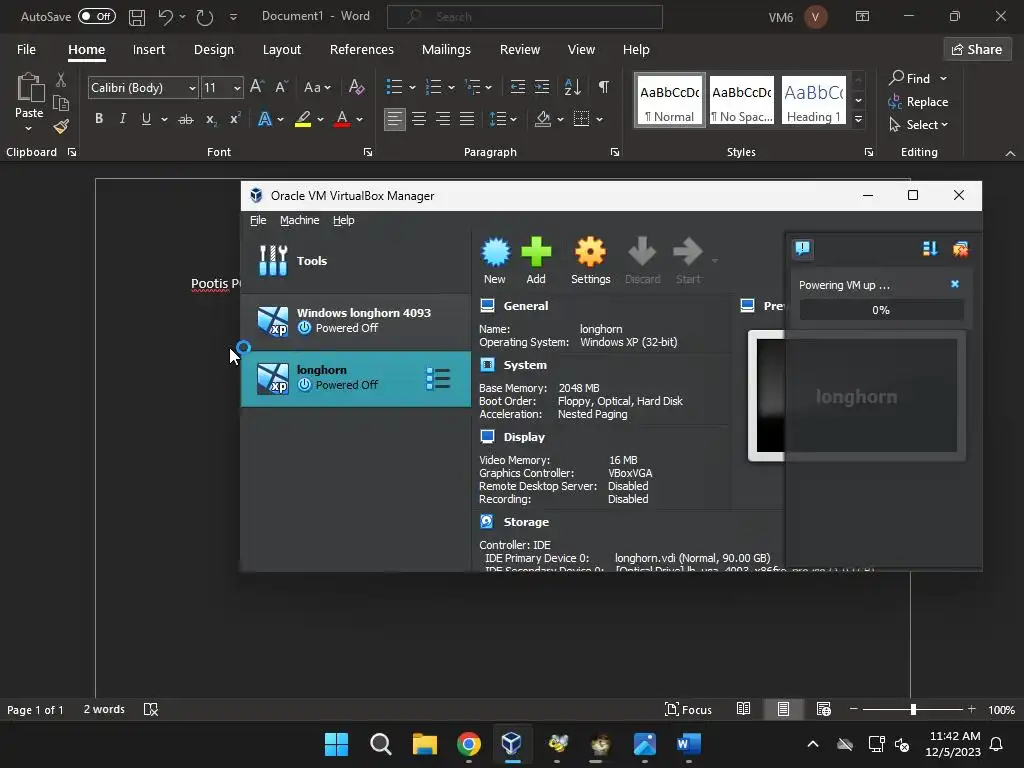Decrease paragraph indent

518,87
